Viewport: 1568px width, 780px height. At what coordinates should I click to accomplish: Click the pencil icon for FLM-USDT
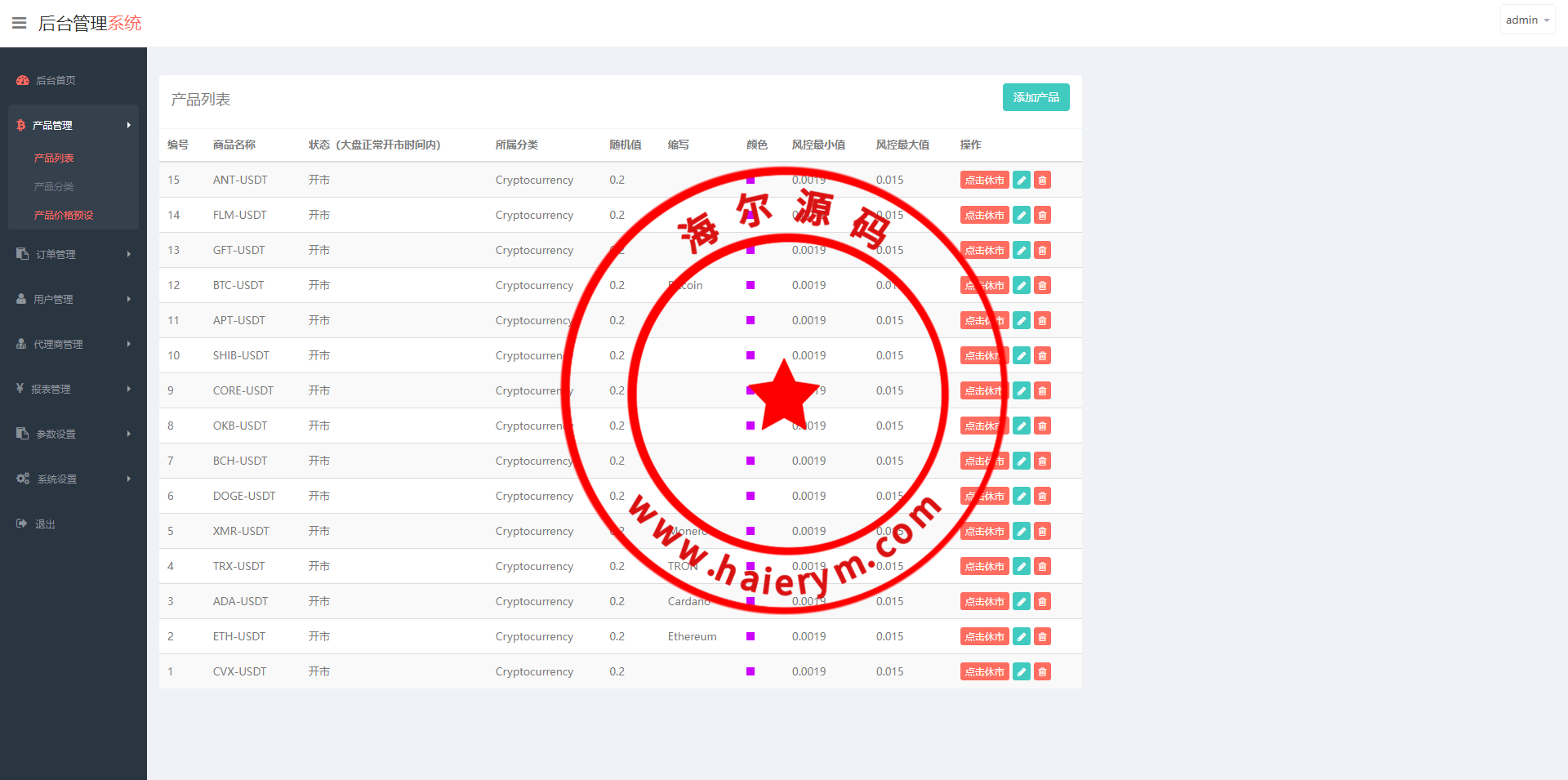[1021, 215]
